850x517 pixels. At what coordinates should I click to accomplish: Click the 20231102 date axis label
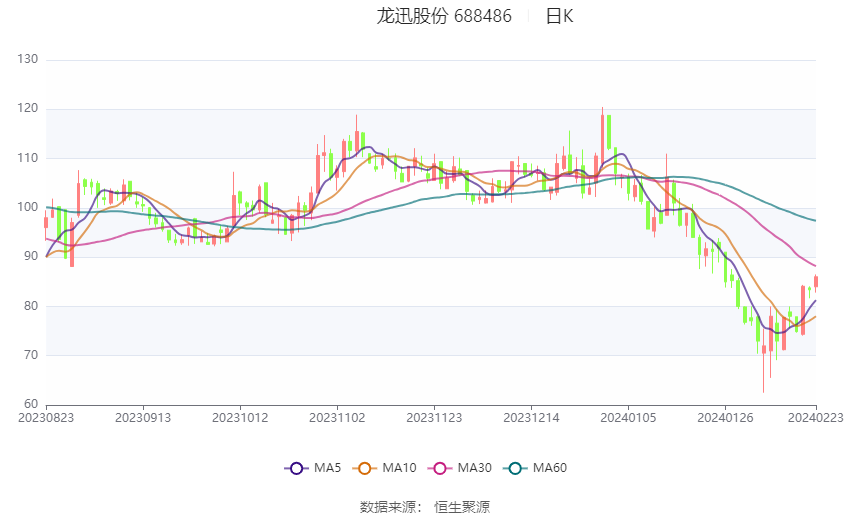point(337,418)
